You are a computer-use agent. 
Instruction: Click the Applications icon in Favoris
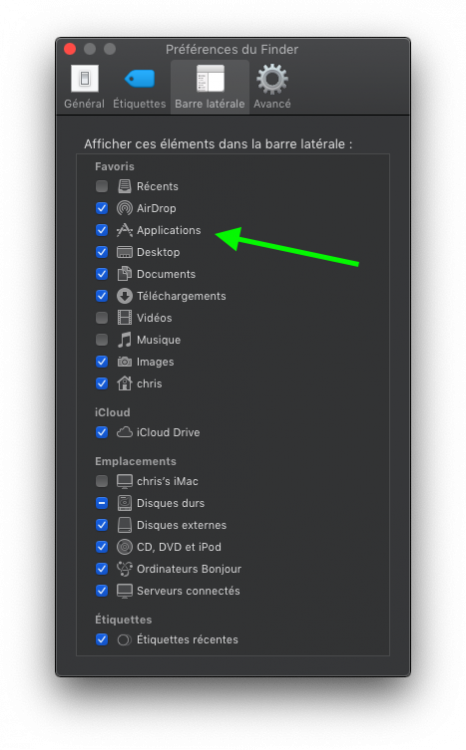point(124,230)
